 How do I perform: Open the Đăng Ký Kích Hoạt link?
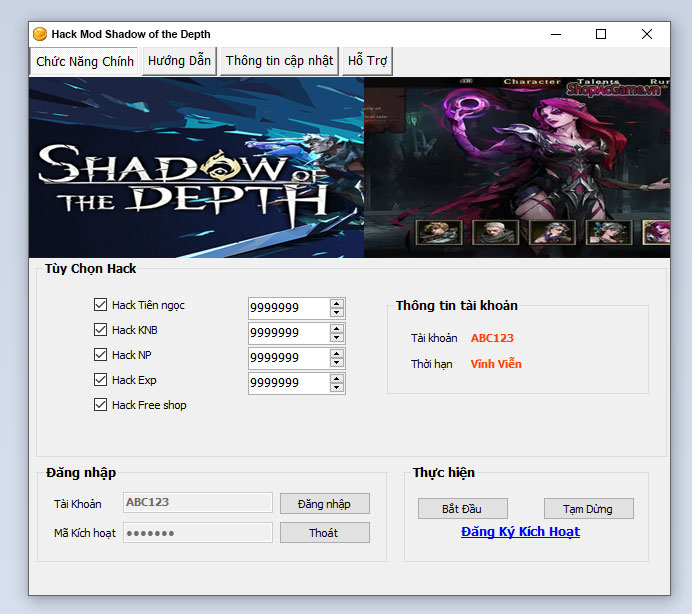(x=520, y=532)
